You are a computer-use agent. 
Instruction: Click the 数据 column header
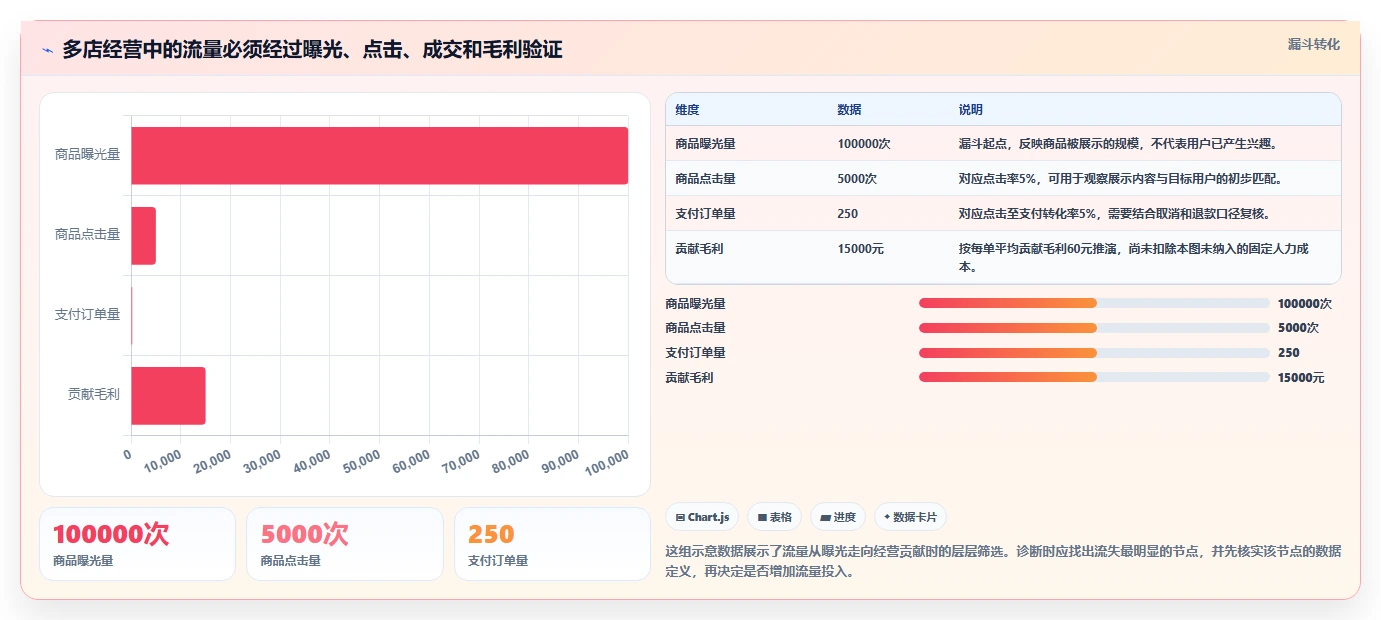coord(849,110)
